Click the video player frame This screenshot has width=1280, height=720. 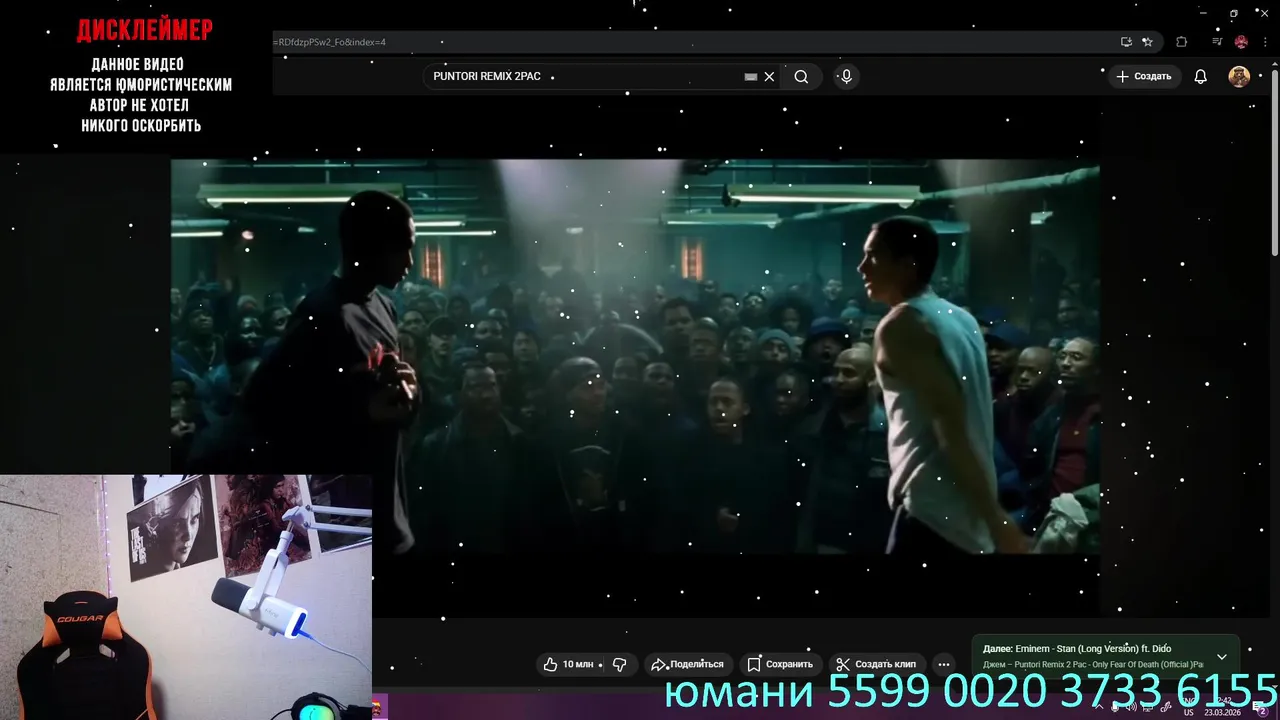(x=635, y=357)
